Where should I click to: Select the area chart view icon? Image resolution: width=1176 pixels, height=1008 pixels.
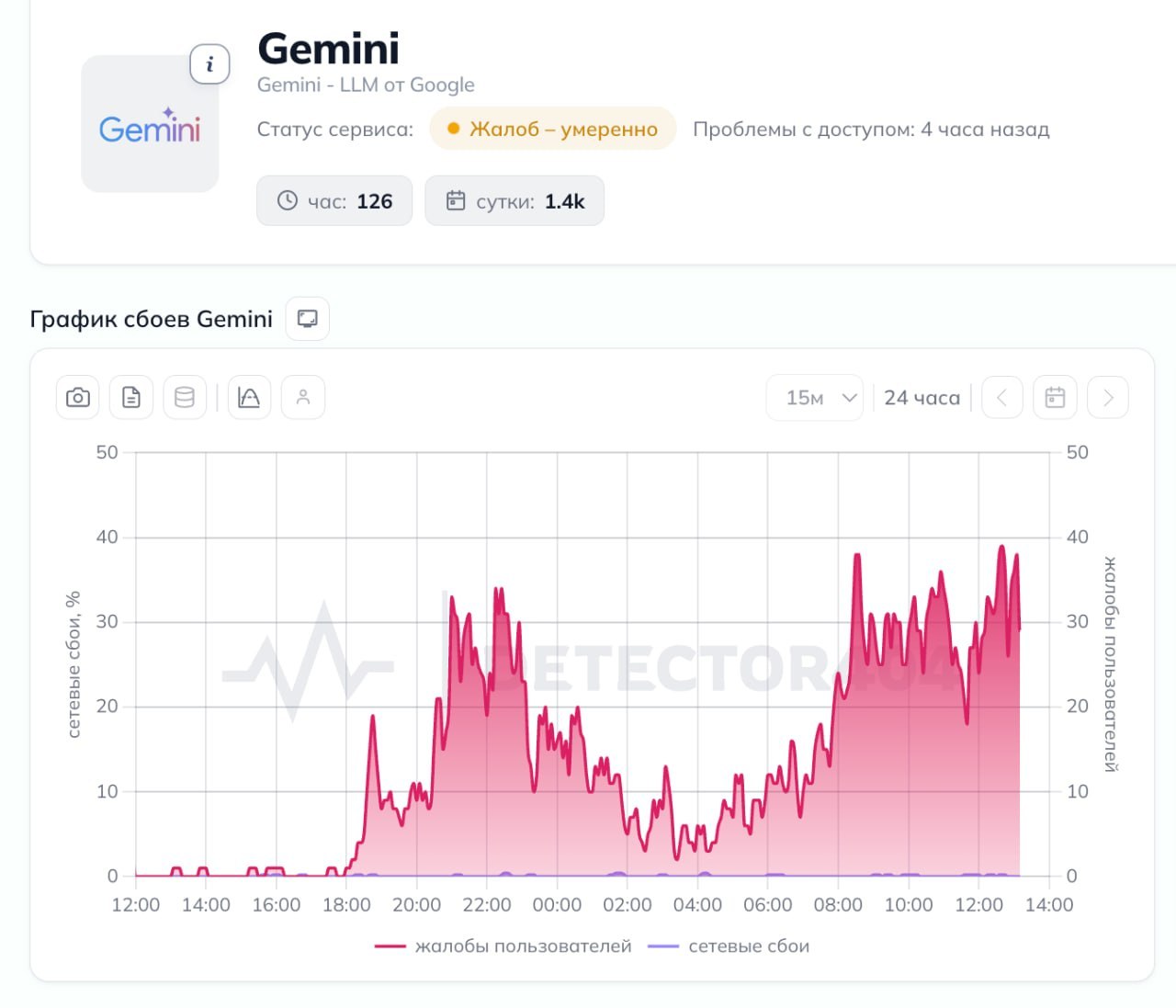click(249, 397)
